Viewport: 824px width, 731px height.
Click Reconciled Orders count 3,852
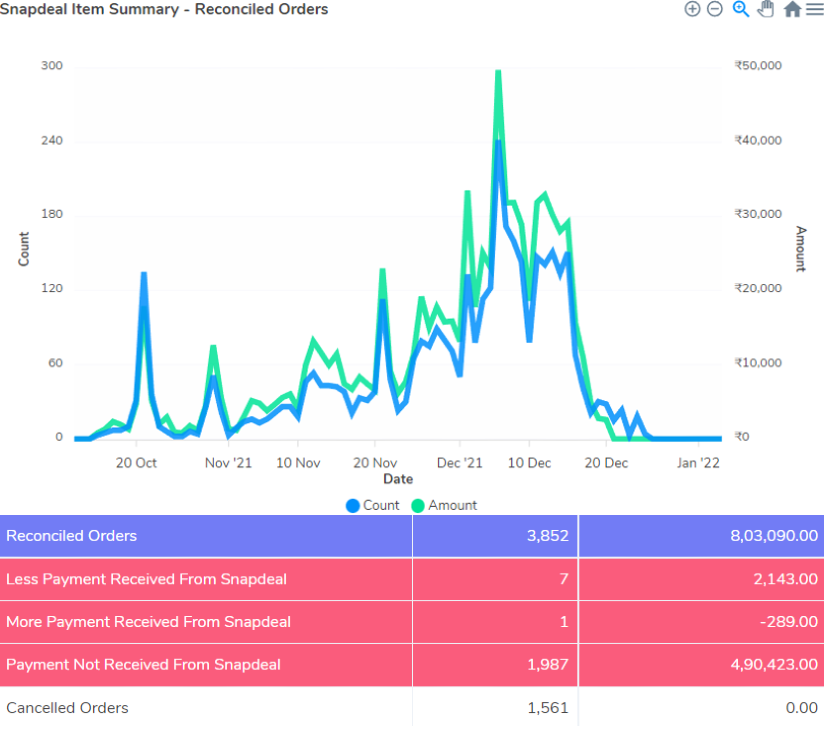[x=548, y=536]
